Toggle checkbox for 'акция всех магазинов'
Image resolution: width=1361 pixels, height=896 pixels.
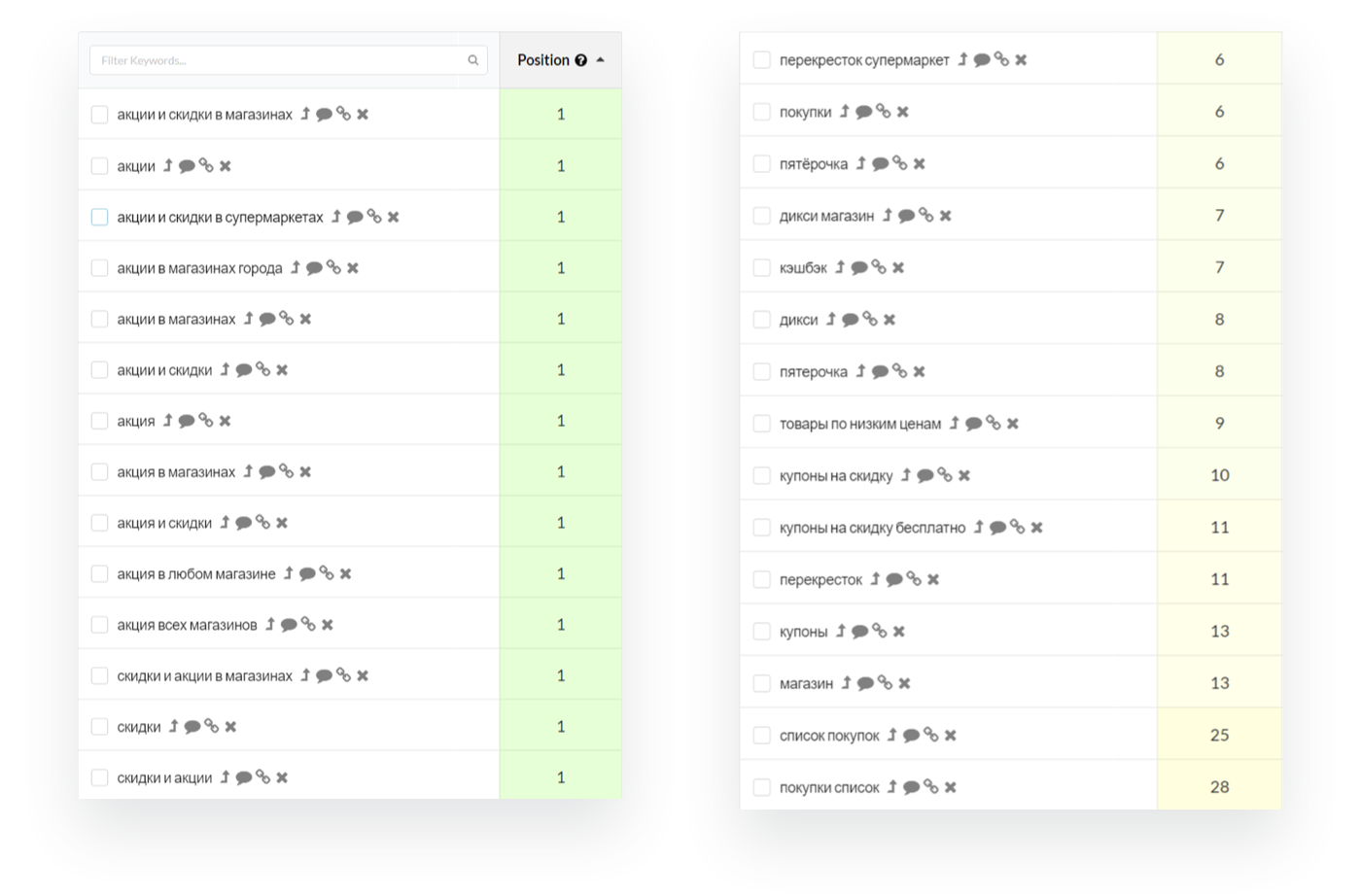[99, 625]
